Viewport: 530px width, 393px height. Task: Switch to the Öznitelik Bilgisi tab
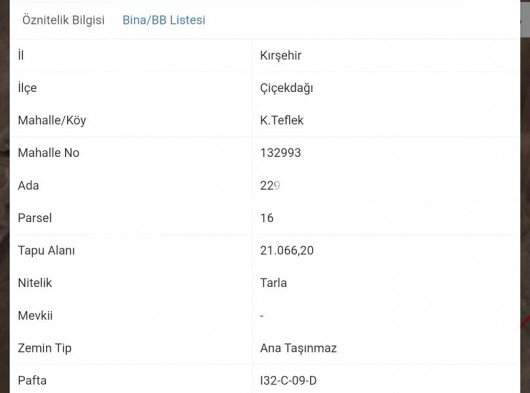(64, 20)
